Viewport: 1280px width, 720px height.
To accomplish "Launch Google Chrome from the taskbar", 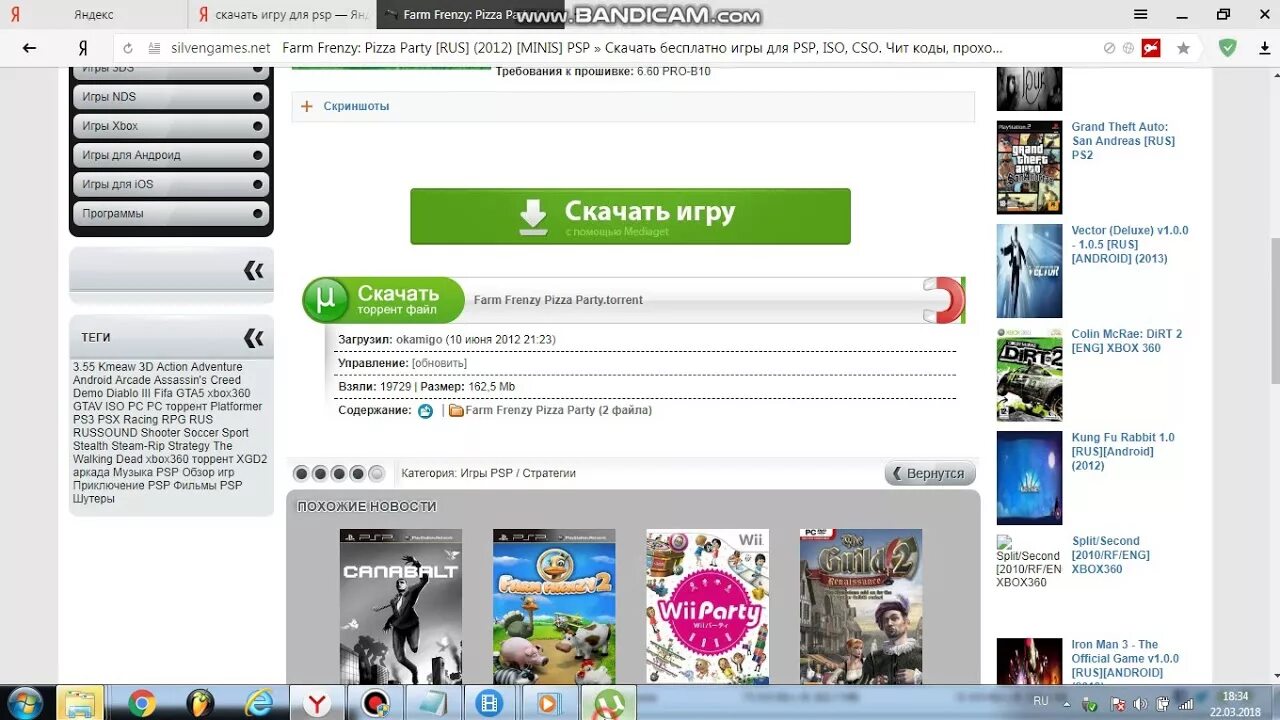I will 142,703.
